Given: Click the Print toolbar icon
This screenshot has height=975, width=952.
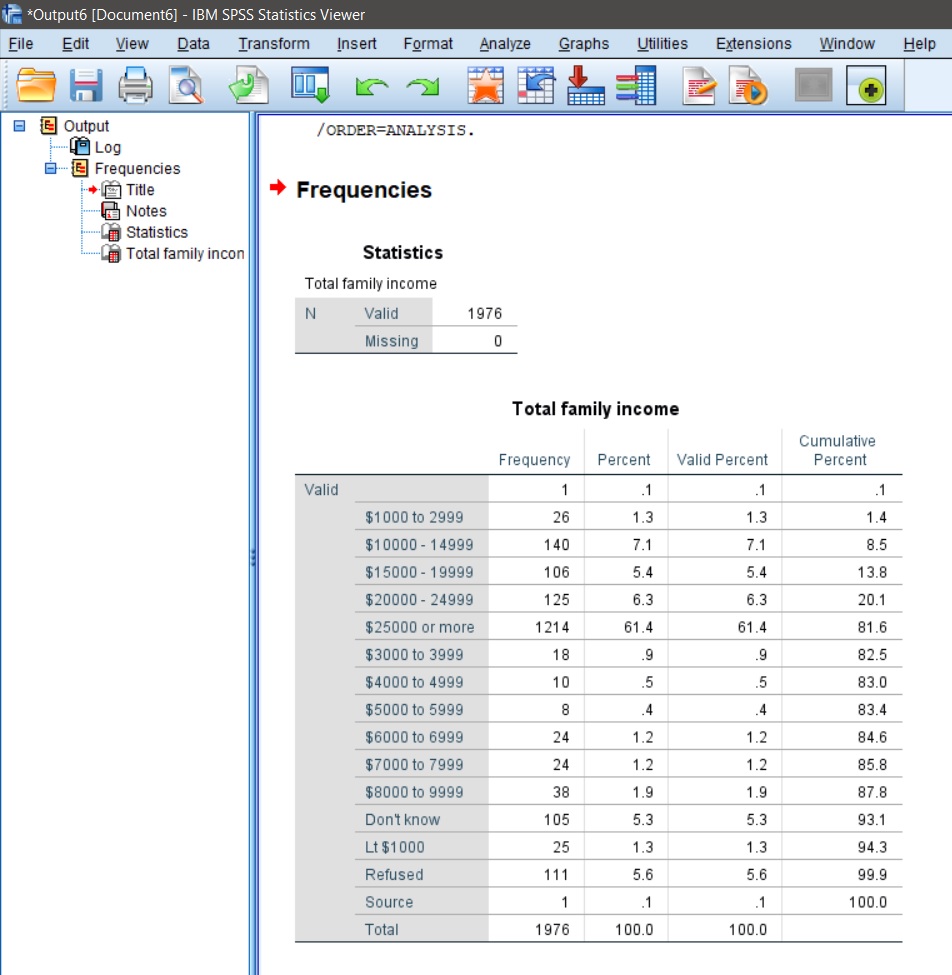Looking at the screenshot, I should tap(136, 87).
